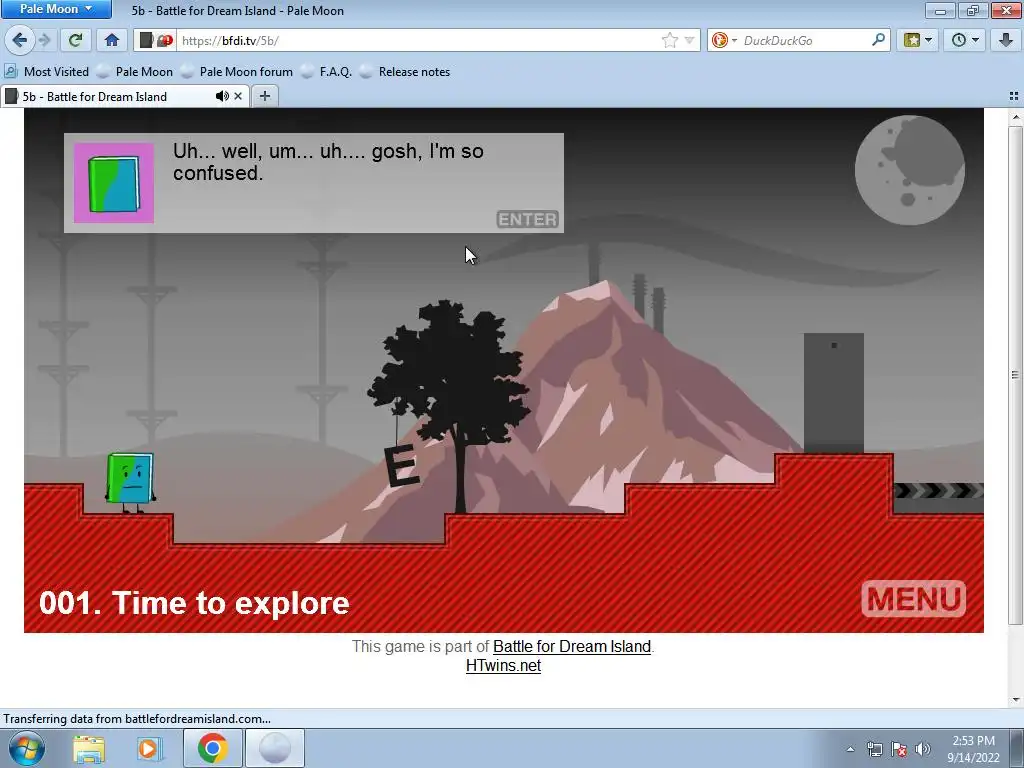The image size is (1024, 768).
Task: Click the site identity icon in address bar
Action: 146,40
